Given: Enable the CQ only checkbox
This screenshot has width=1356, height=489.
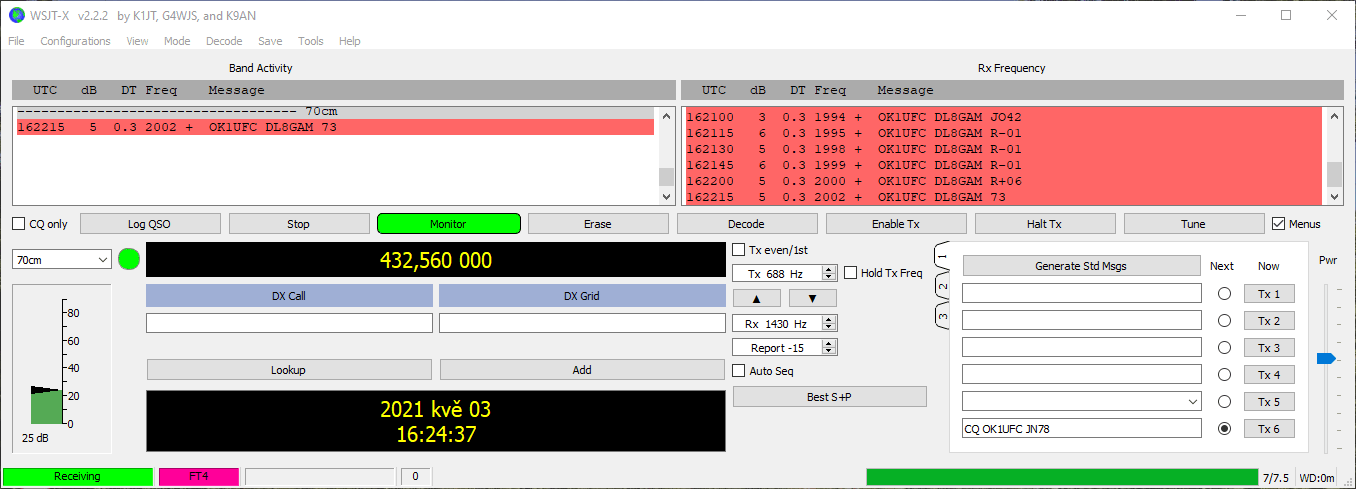Looking at the screenshot, I should pyautogui.click(x=19, y=224).
